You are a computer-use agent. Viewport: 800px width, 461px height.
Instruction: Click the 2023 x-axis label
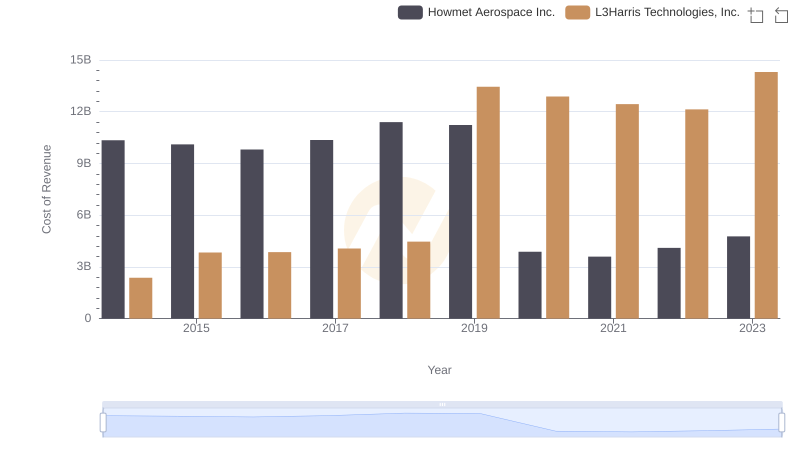752,328
